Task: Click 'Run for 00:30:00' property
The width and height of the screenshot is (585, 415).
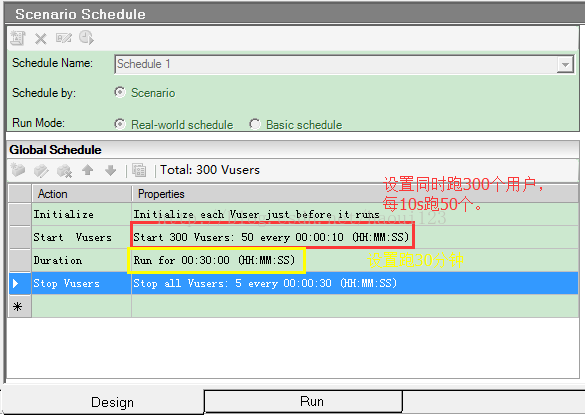Action: [x=214, y=260]
